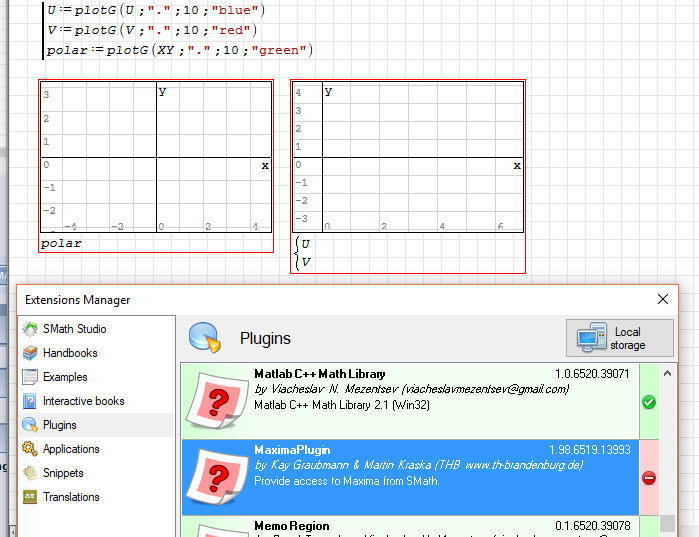Select the Handbooks books icon
Viewport: 699px width, 537px height.
pyautogui.click(x=29, y=353)
